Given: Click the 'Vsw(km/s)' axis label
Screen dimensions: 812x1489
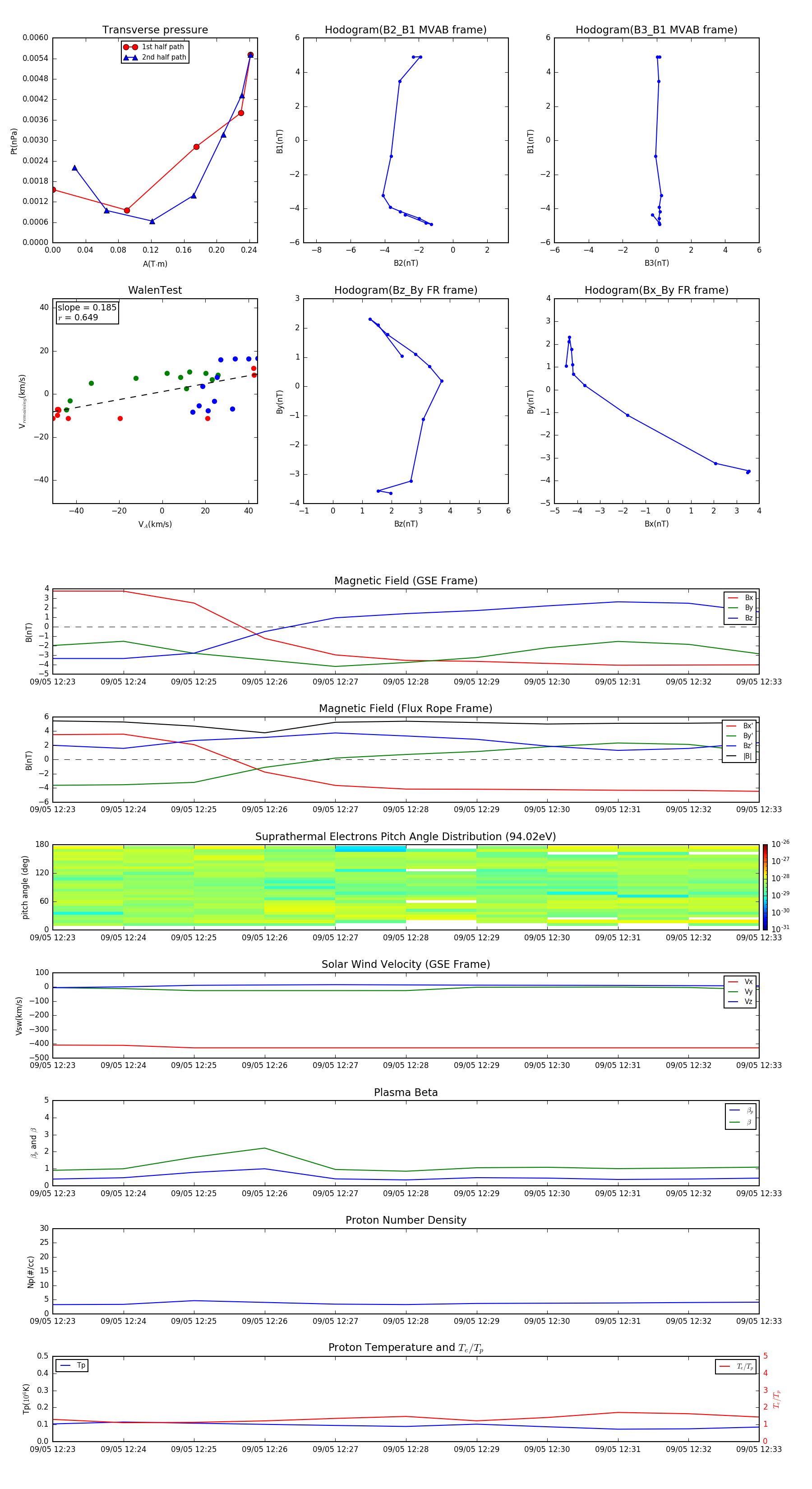Looking at the screenshot, I should (x=19, y=1016).
